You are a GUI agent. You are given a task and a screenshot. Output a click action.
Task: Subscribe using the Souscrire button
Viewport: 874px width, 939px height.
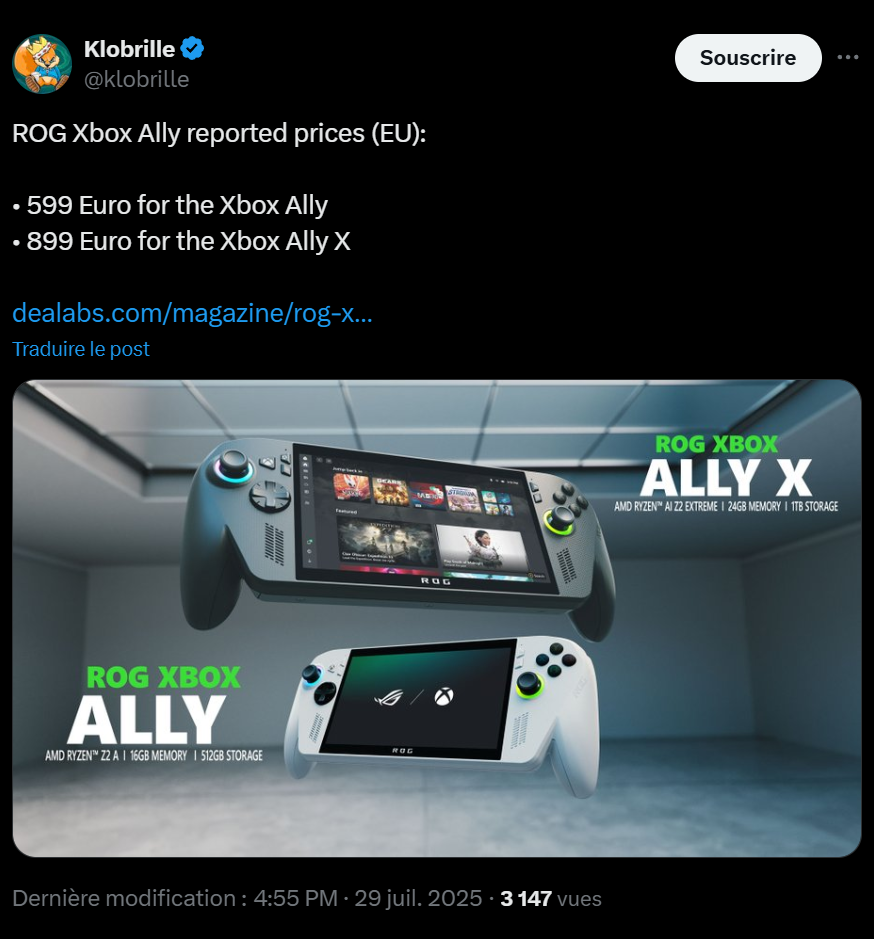(748, 57)
